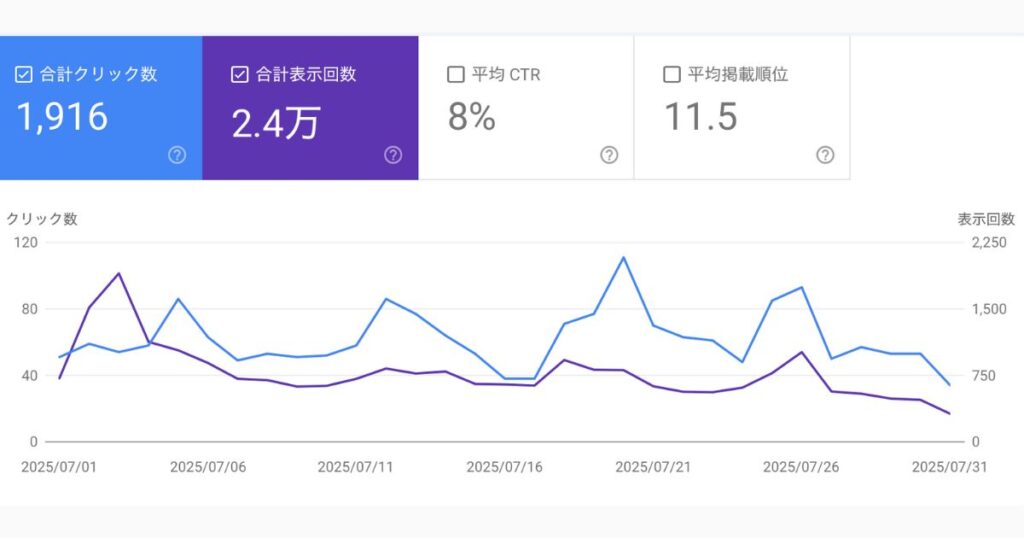Open help icon on 合計クリック数 card
The height and width of the screenshot is (538, 1024).
coord(177,155)
